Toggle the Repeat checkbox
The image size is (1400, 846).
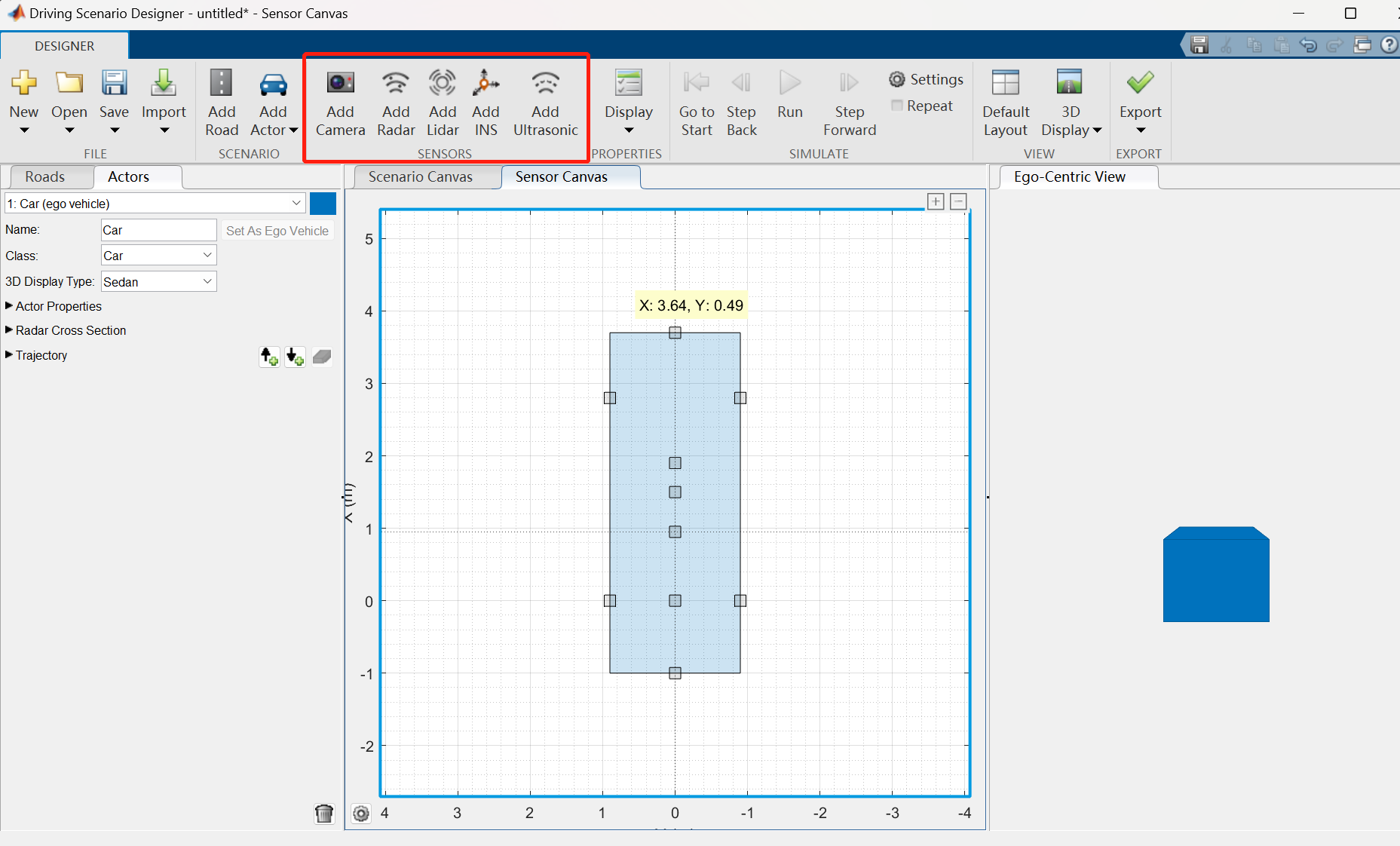coord(897,106)
